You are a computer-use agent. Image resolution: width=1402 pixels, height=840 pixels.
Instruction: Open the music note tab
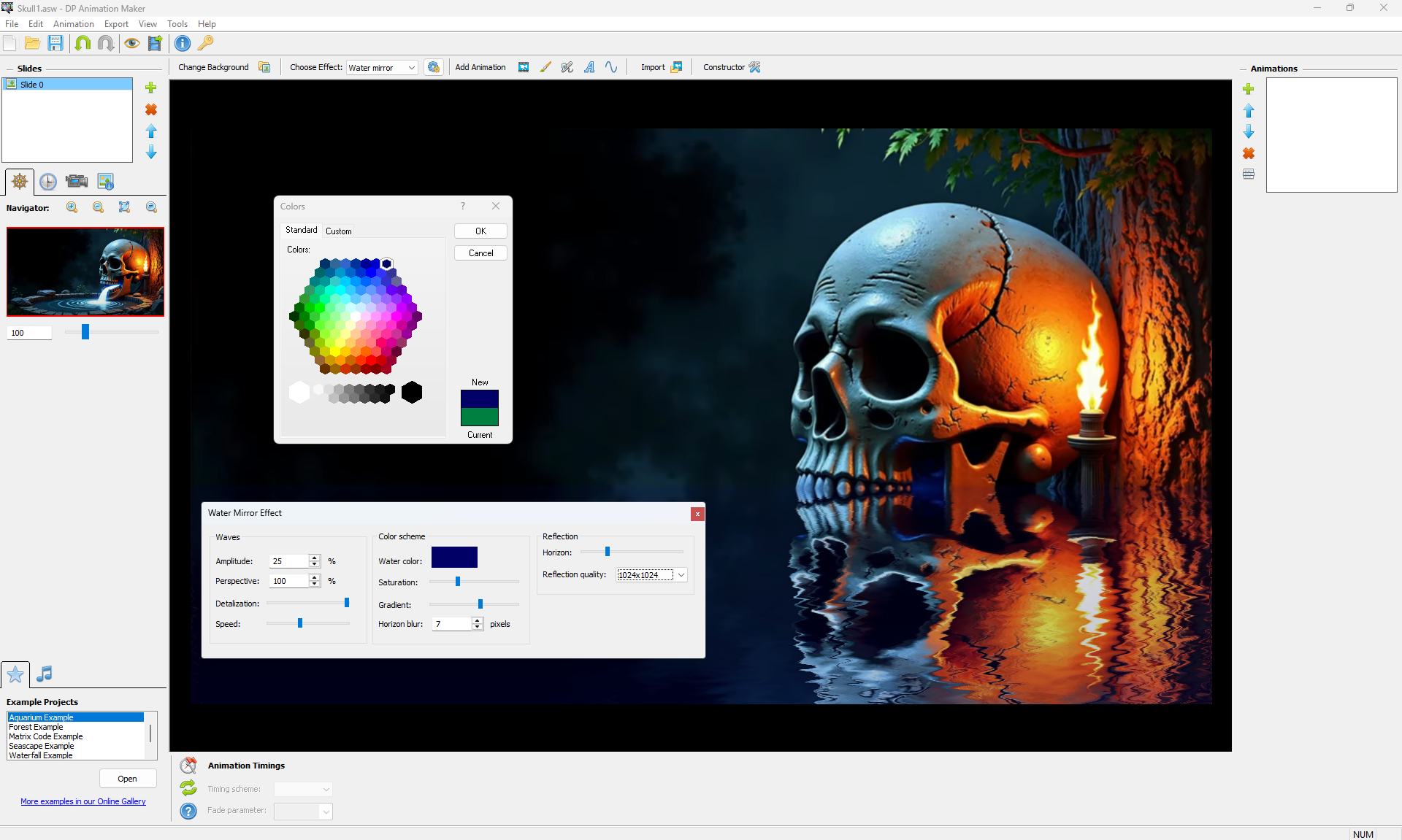point(45,674)
